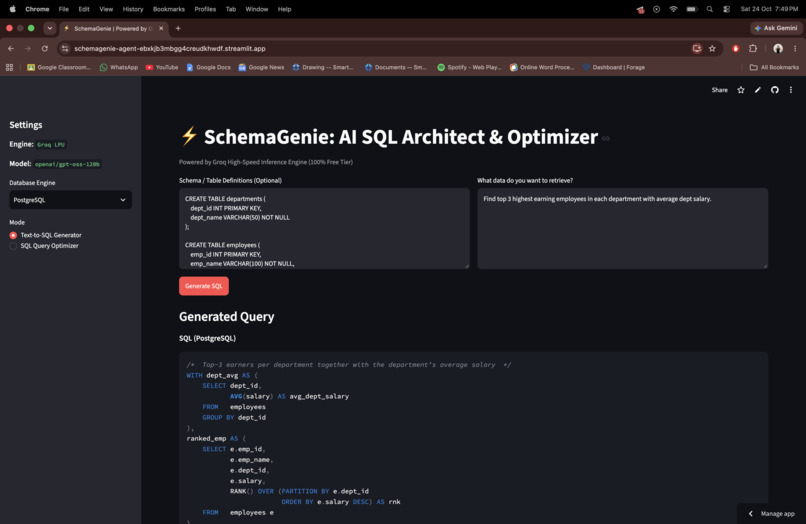Open the Google News bookmark
The height and width of the screenshot is (524, 806).
tap(261, 67)
